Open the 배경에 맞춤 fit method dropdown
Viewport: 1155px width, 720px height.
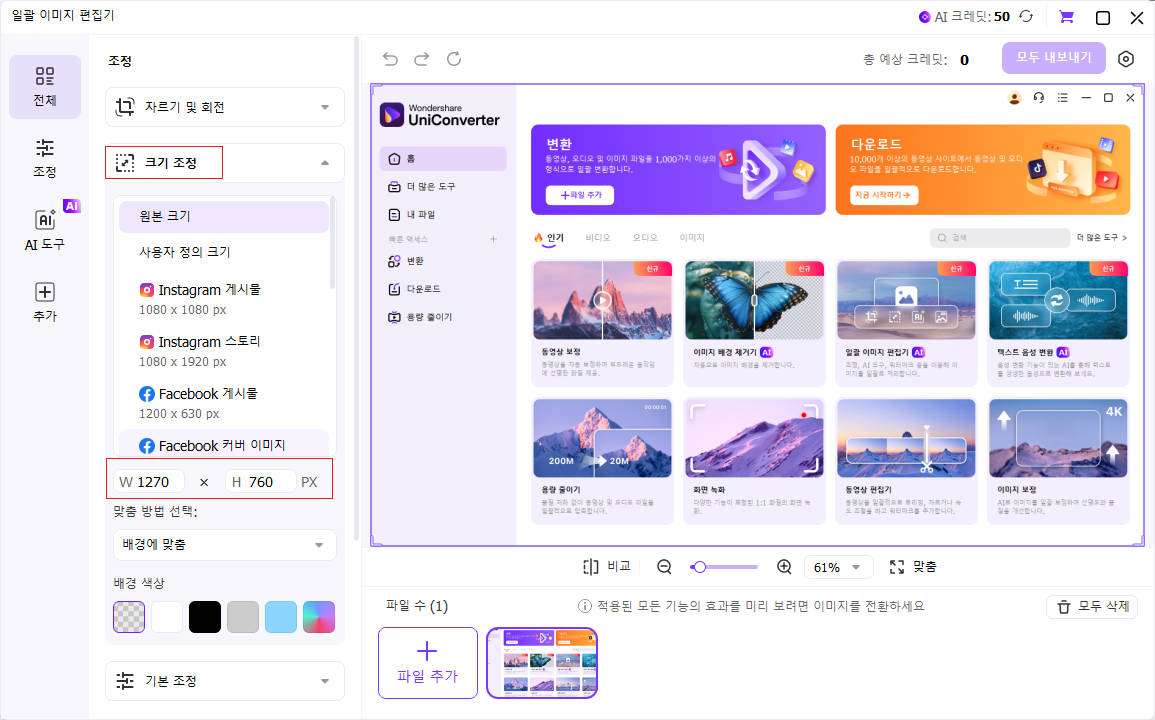pos(224,545)
